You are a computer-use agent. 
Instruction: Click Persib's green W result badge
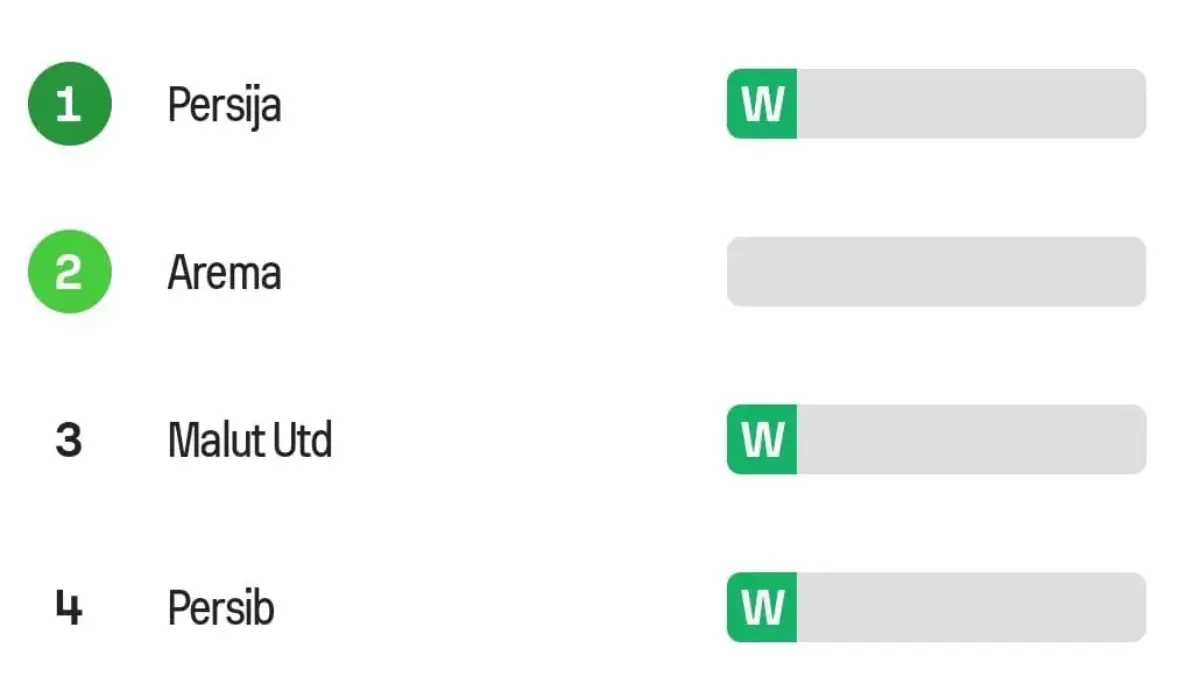click(762, 608)
